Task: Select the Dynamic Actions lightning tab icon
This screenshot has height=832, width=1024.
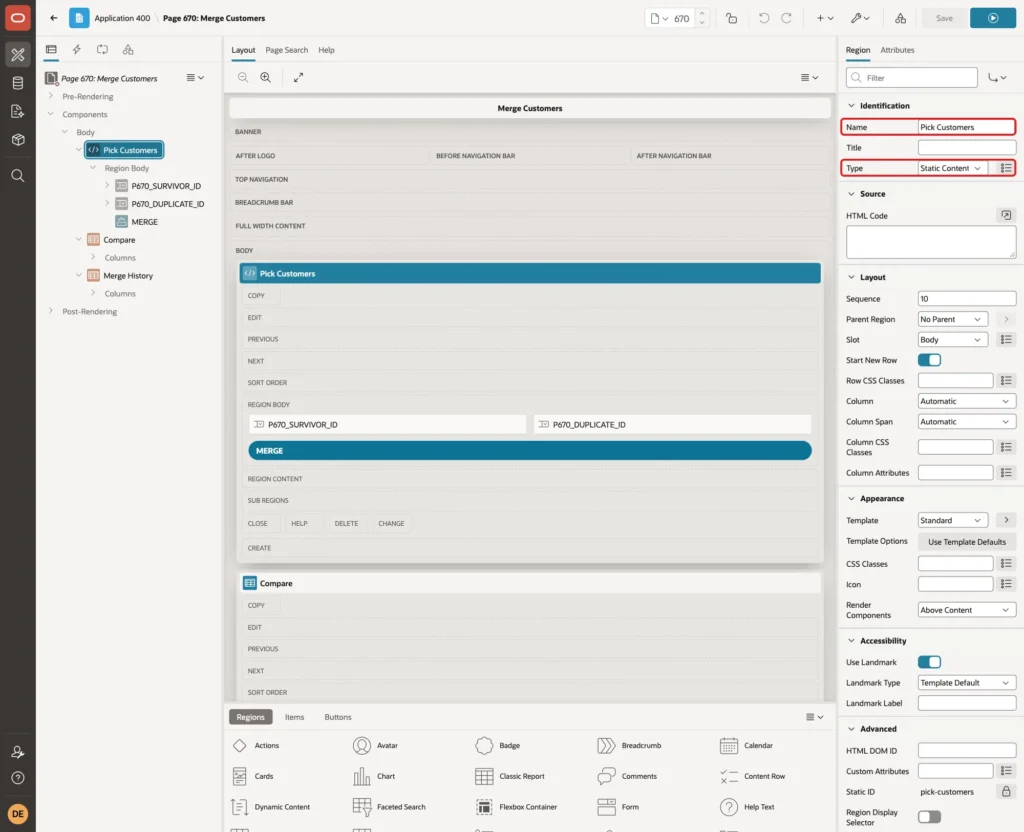Action: [x=76, y=50]
